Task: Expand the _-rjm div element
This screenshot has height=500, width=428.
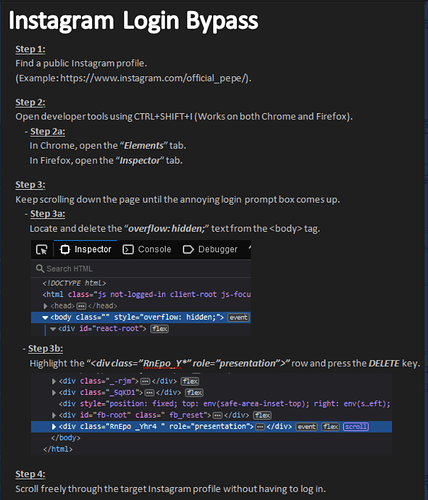Action: click(54, 381)
